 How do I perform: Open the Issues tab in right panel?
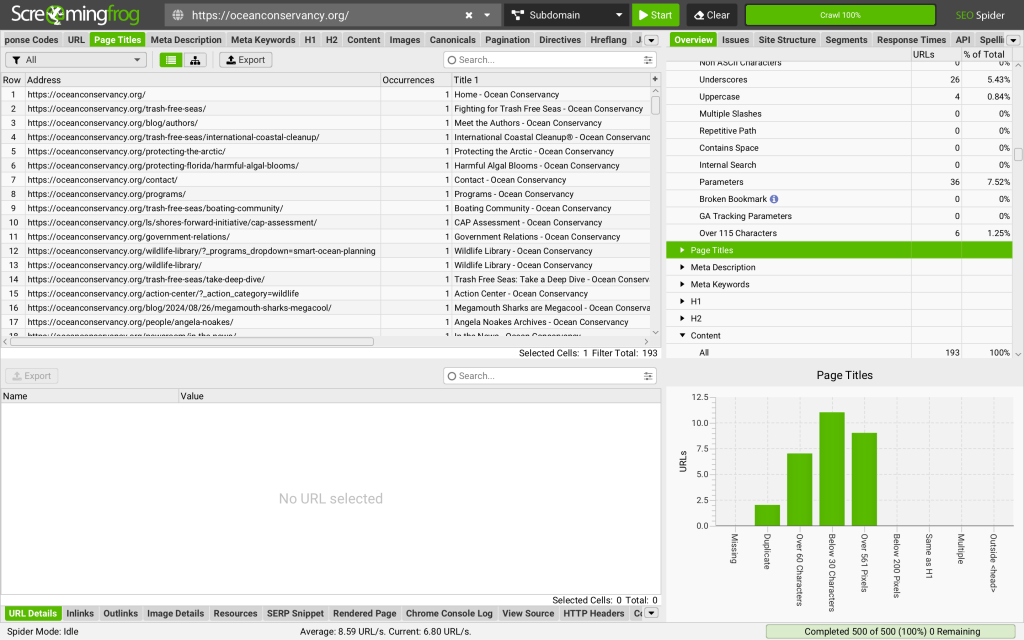735,40
